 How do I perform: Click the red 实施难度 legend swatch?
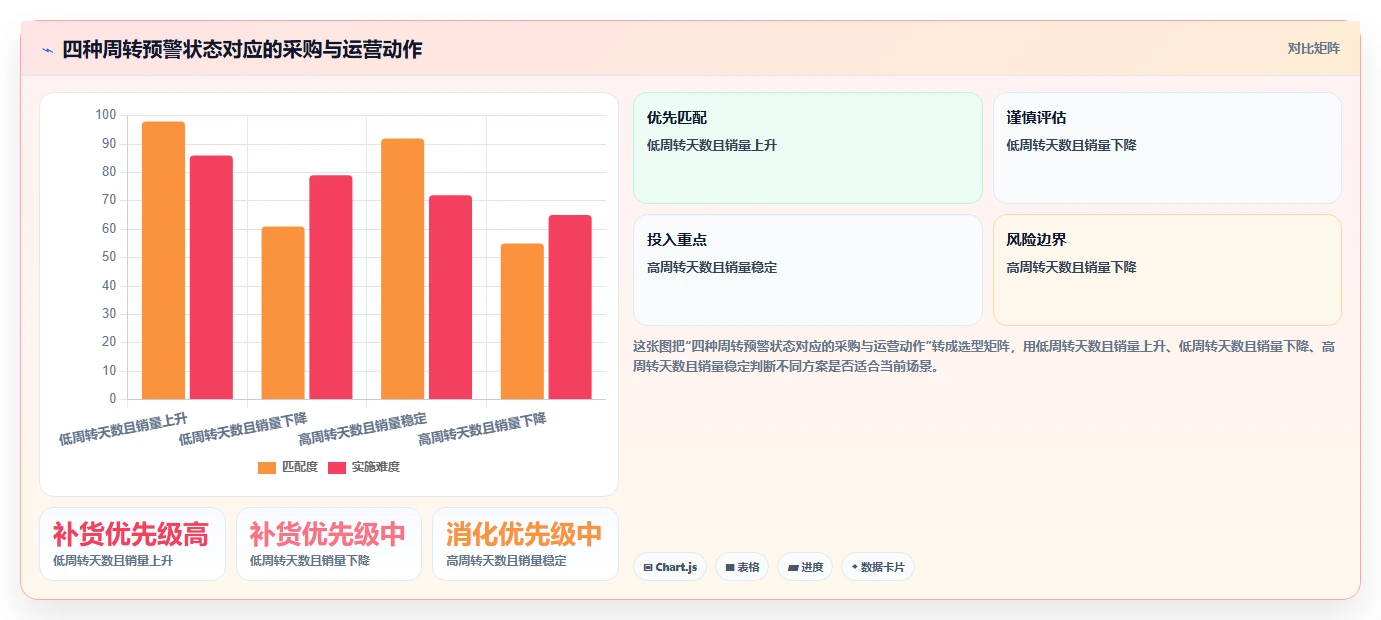point(337,467)
